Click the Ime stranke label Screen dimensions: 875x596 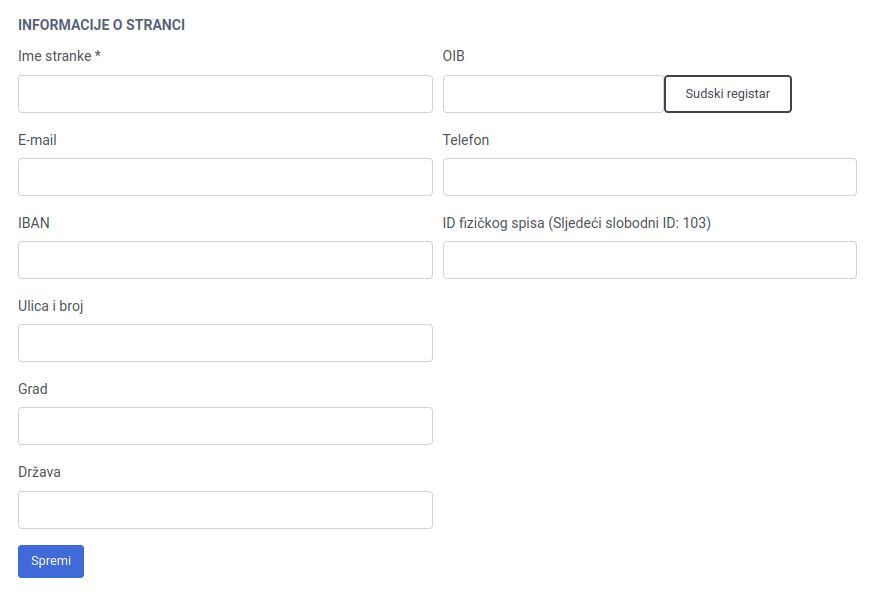[x=59, y=56]
